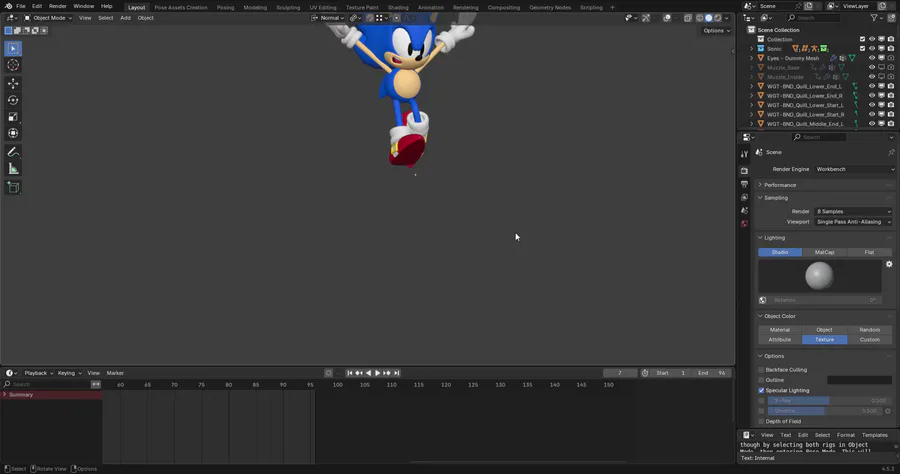This screenshot has height=474, width=900.
Task: Select the Scale tool in the toolbar
Action: (x=13, y=116)
